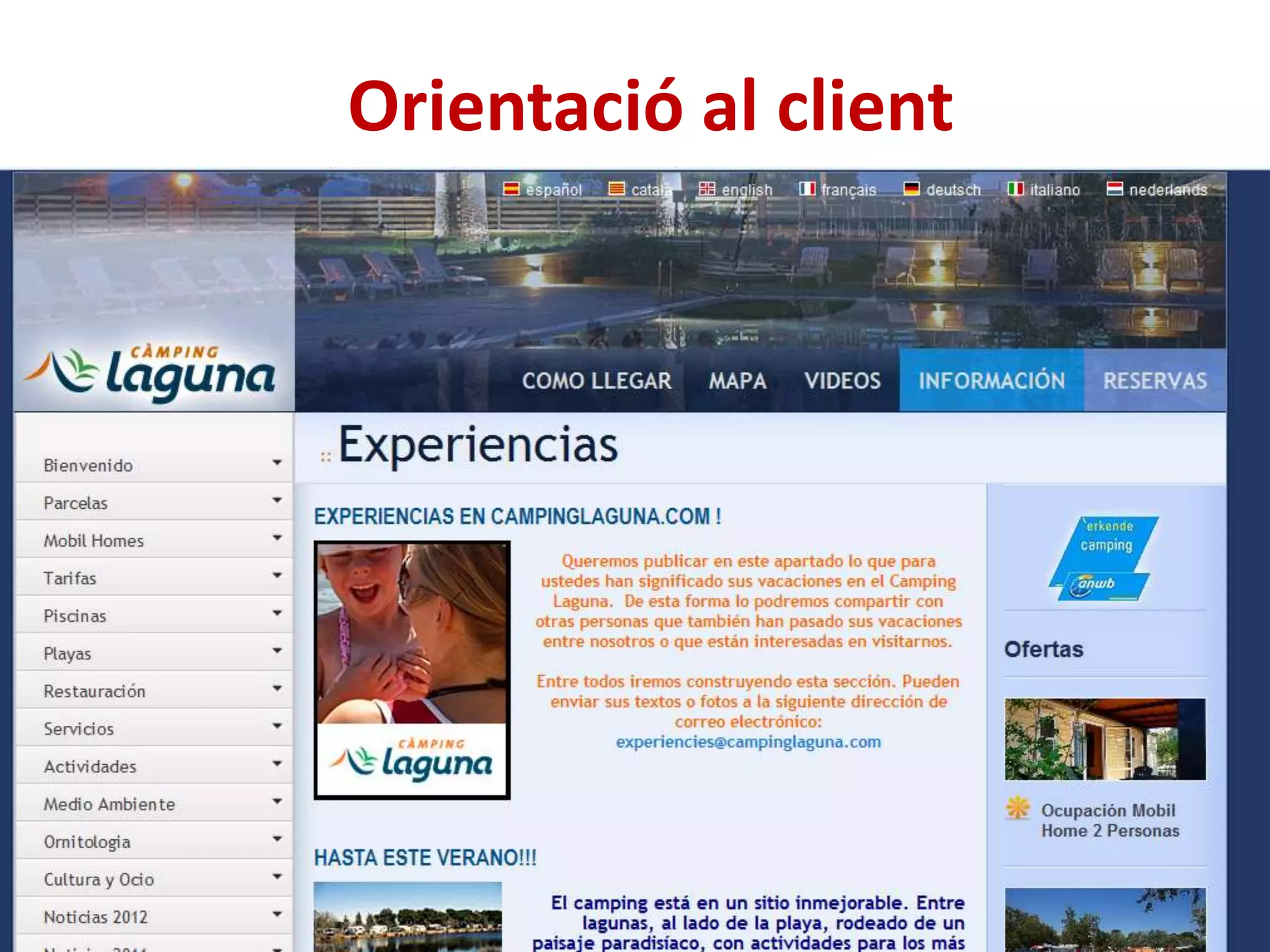The image size is (1270, 952).
Task: Expand the Playas menu arrow
Action: (x=277, y=650)
